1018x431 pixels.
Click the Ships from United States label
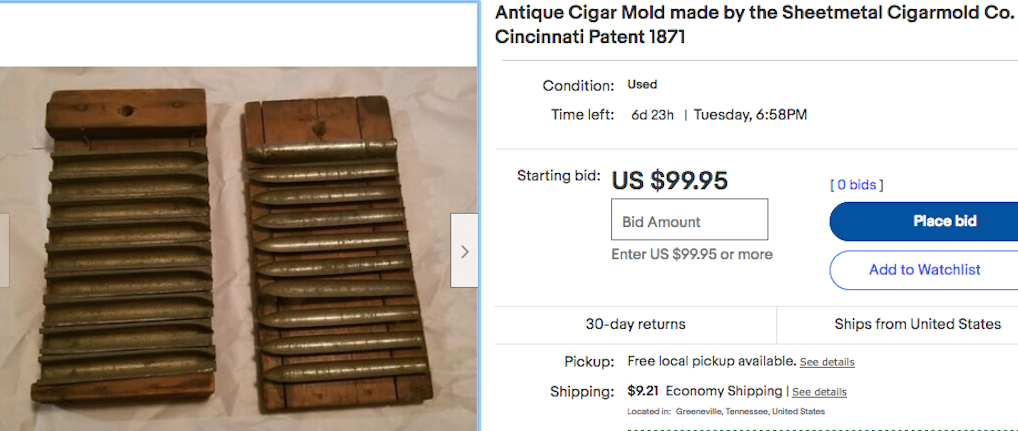917,324
